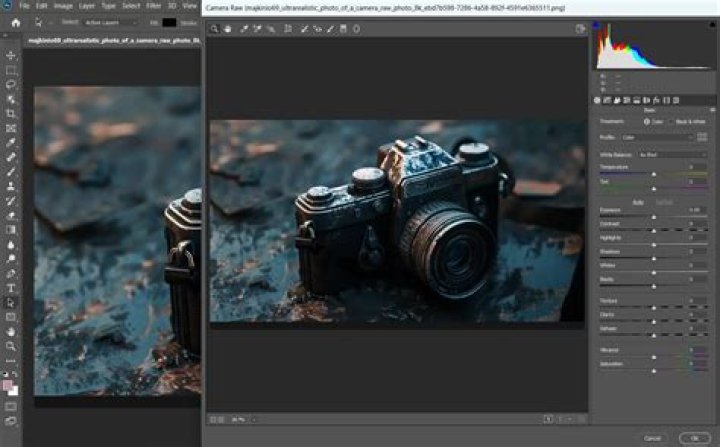720x447 pixels.
Task: Open the zoom level dropdown below preview
Action: (241, 419)
